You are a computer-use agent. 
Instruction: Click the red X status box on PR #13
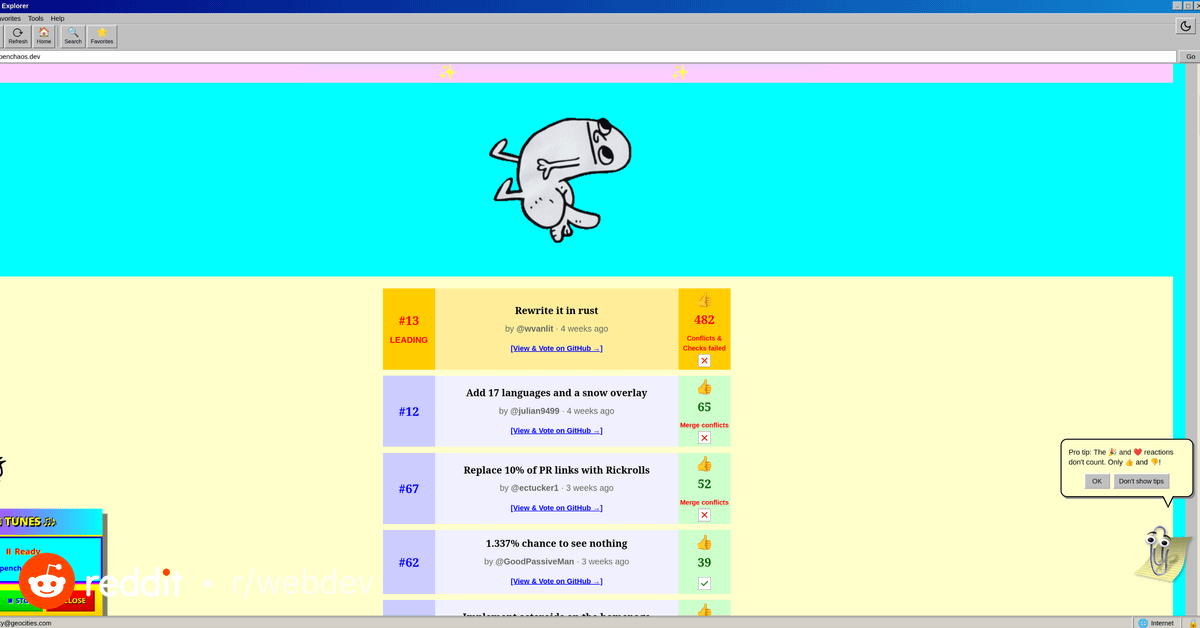click(x=704, y=361)
